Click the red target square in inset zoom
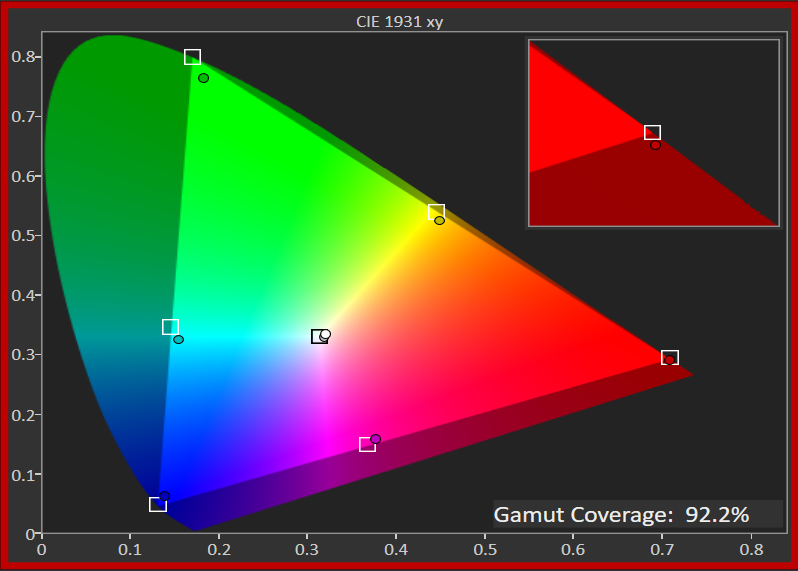 652,133
